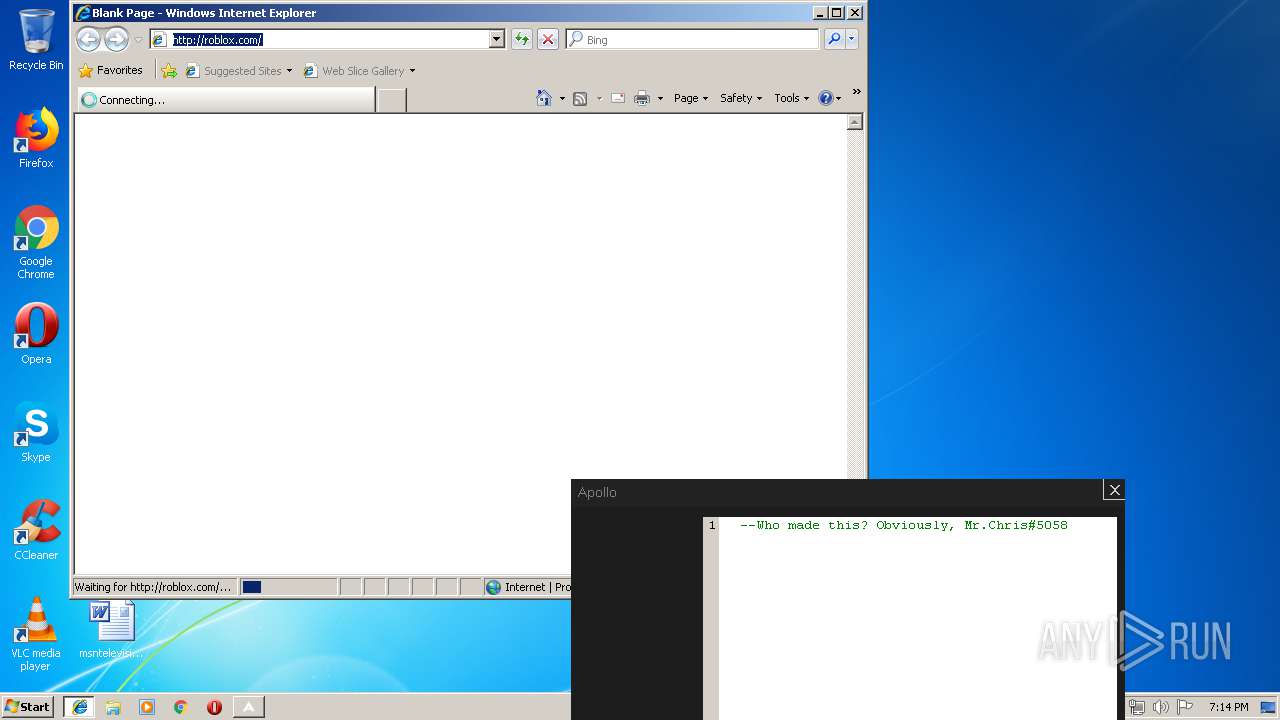
Task: Maximize the Internet Explorer window
Action: [837, 13]
